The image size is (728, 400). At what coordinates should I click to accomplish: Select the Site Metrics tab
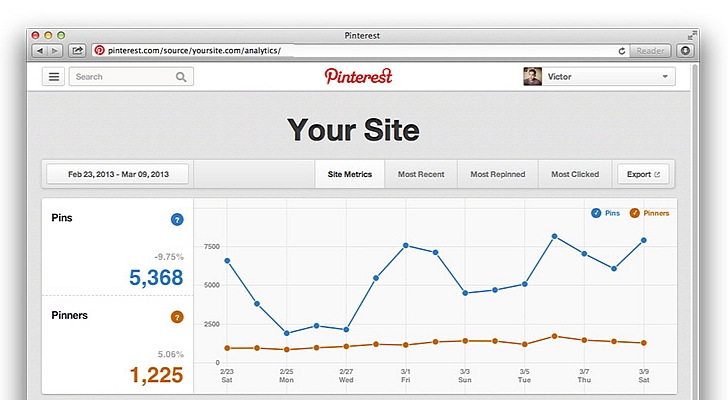click(x=350, y=174)
